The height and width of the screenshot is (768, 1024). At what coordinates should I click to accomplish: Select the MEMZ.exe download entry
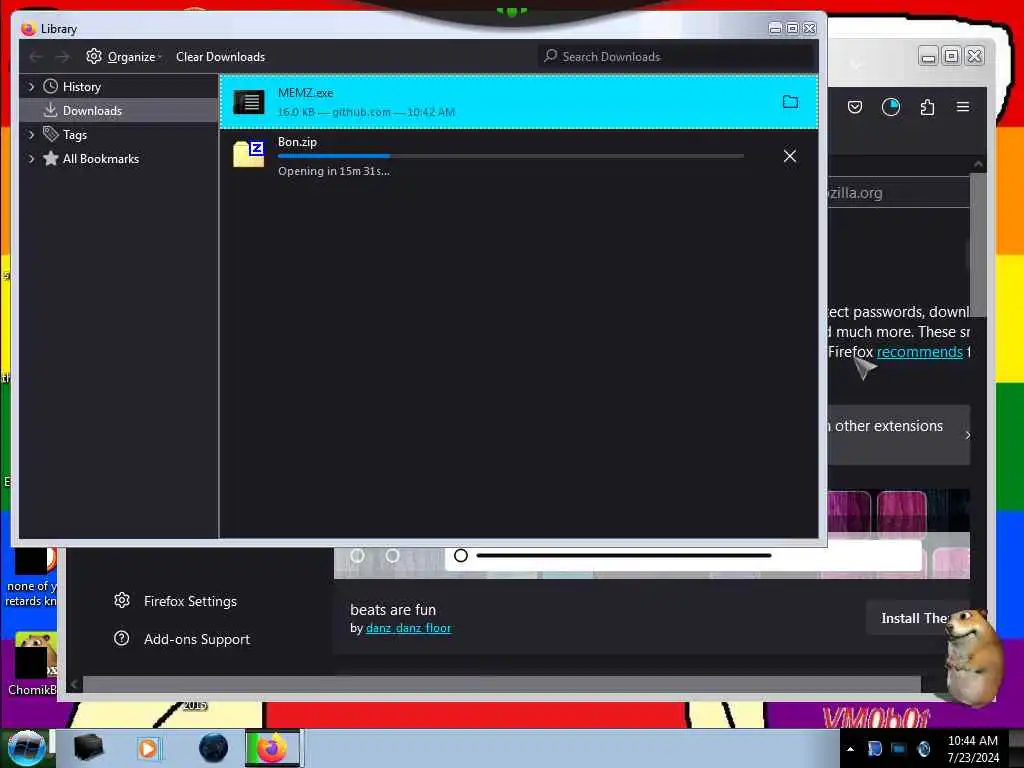pos(519,102)
